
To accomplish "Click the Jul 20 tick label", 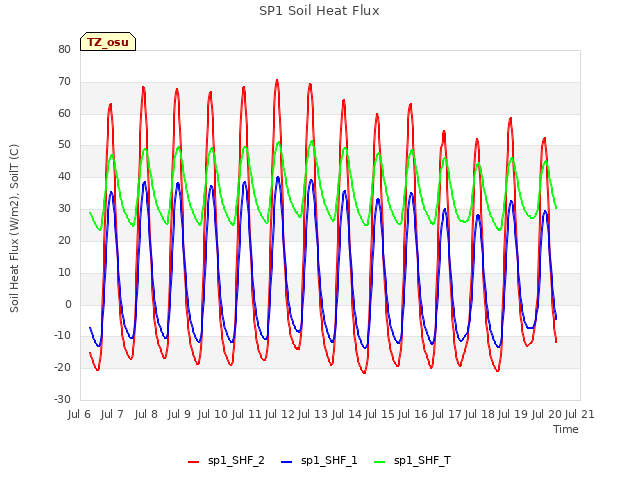I will [547, 414].
